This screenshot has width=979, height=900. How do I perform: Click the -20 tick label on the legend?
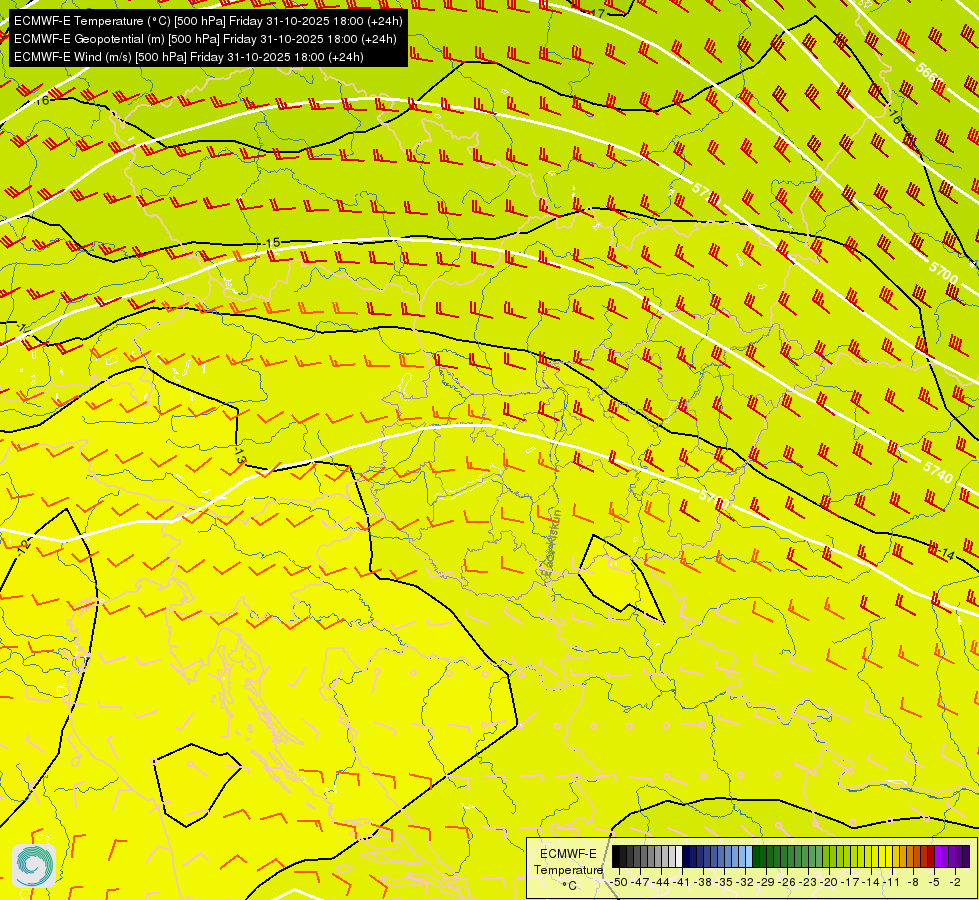[828, 882]
